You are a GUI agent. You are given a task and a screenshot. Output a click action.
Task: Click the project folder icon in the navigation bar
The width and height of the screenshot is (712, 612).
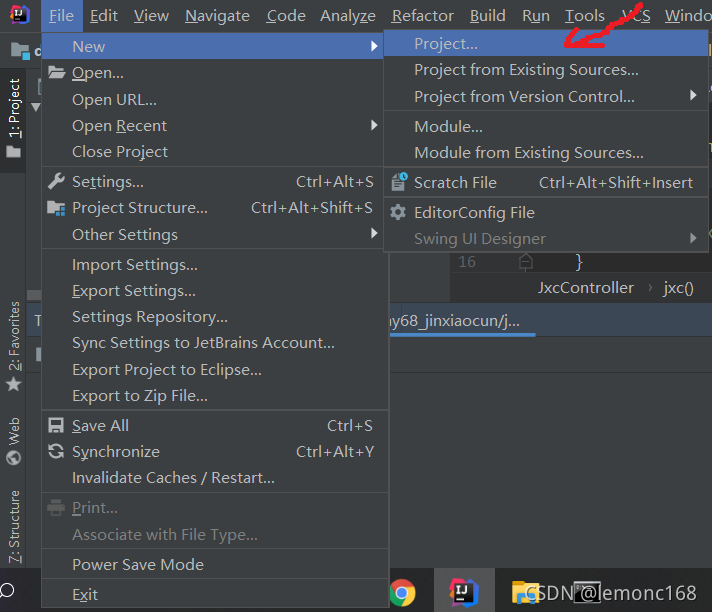click(x=20, y=50)
